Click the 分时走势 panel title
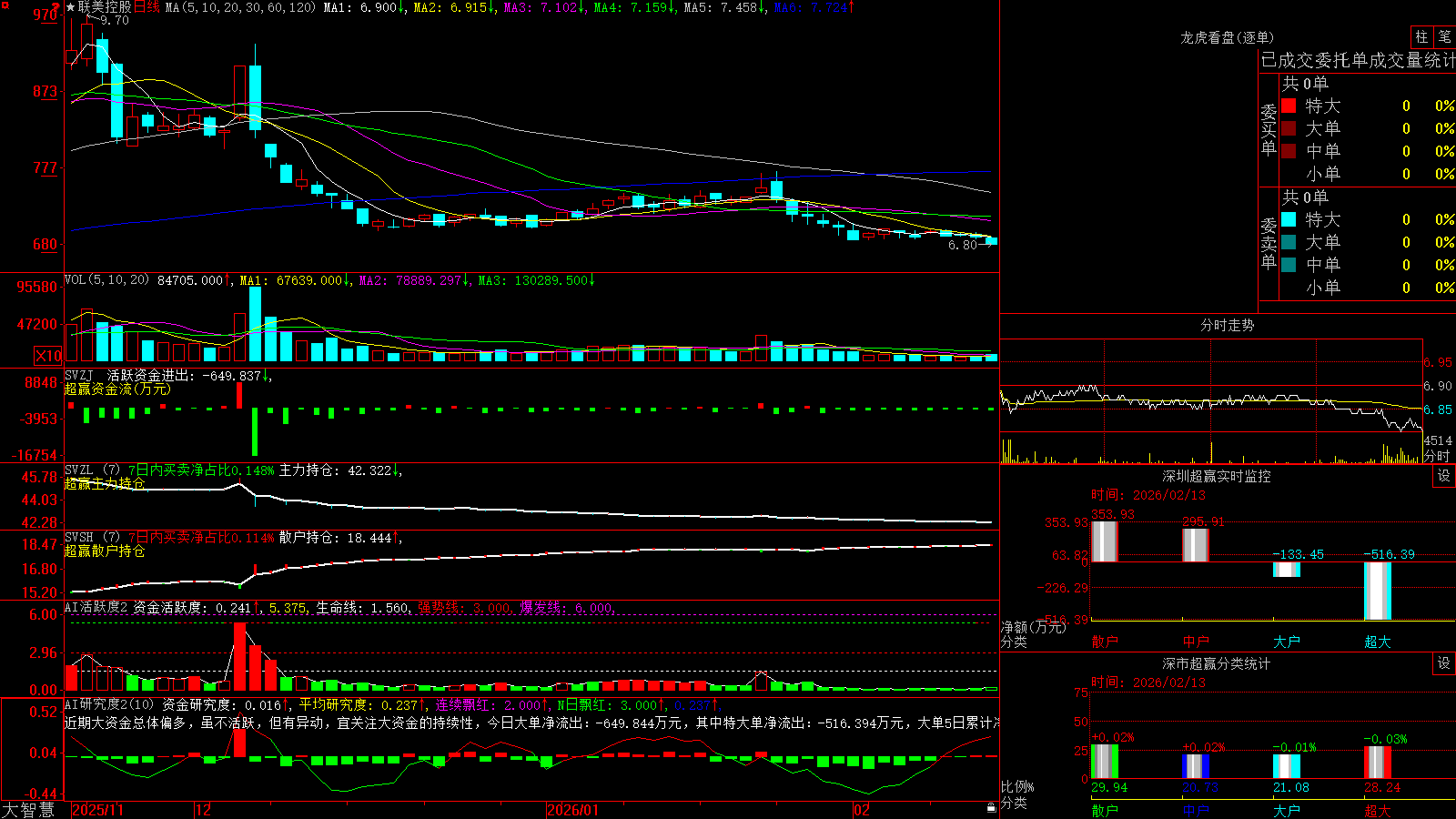The image size is (1456, 819). (1227, 325)
